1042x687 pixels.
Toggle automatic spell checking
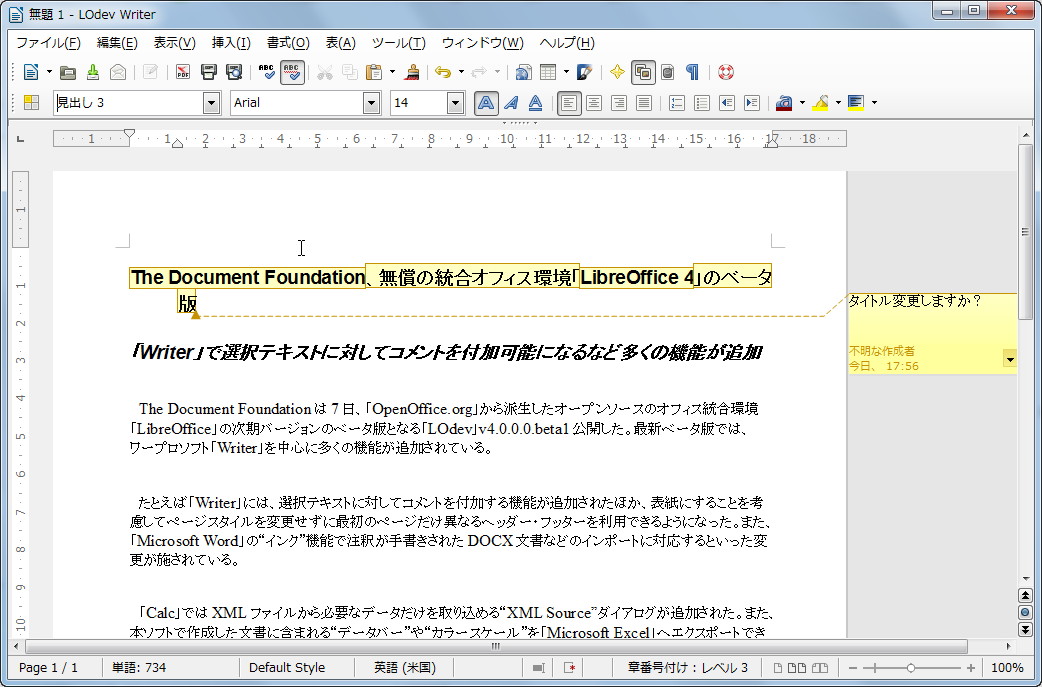pos(292,72)
